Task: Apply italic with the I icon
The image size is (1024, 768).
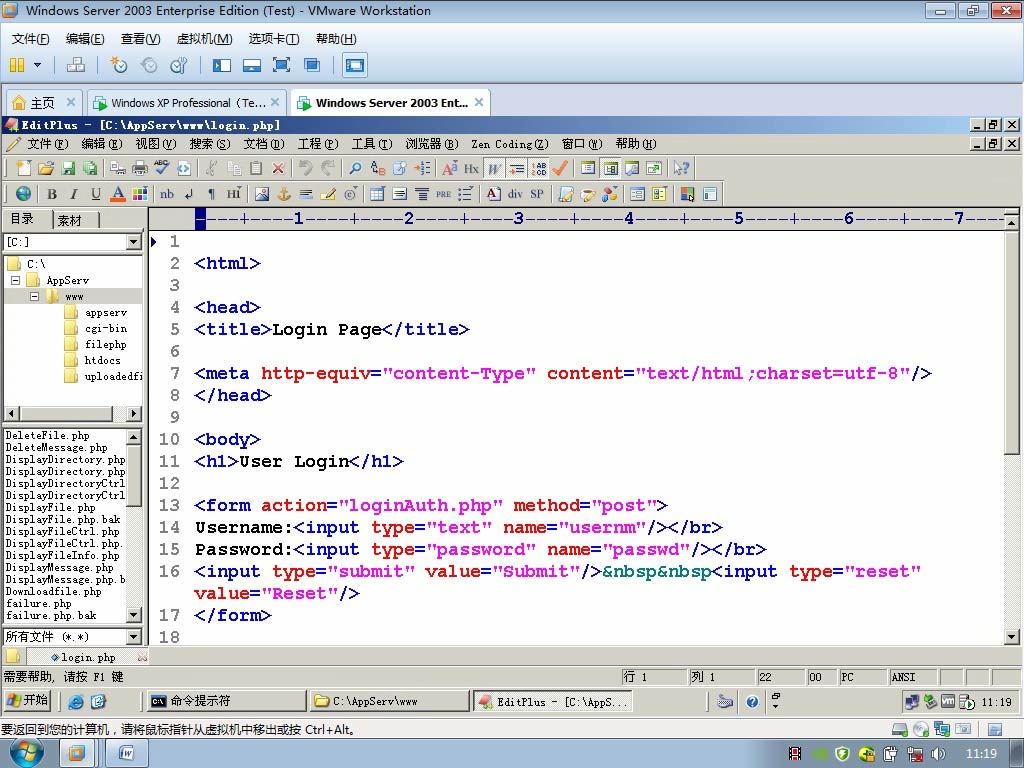Action: pos(74,194)
